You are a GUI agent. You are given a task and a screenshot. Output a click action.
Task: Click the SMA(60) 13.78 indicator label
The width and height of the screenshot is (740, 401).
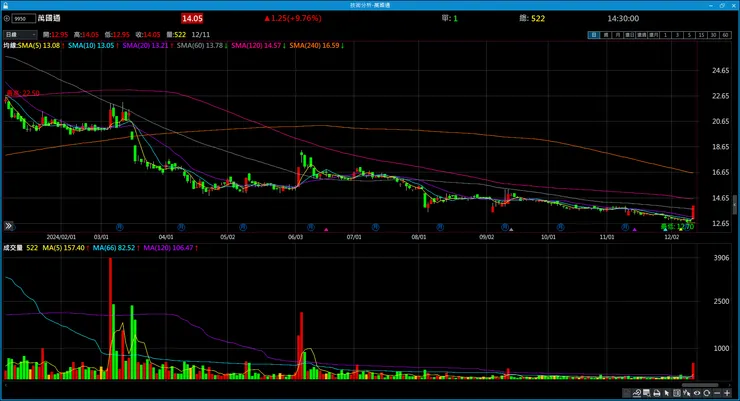pos(200,45)
